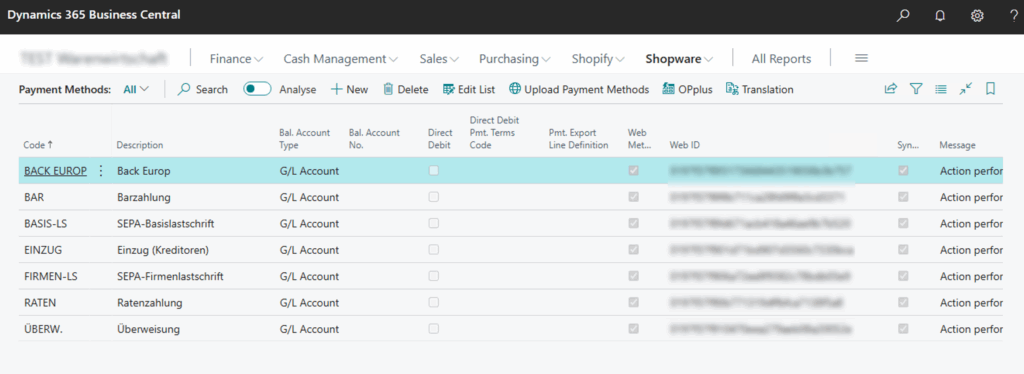Toggle Direct Debit checkbox for Back Europ
Viewport: 1024px width, 374px height.
(434, 171)
